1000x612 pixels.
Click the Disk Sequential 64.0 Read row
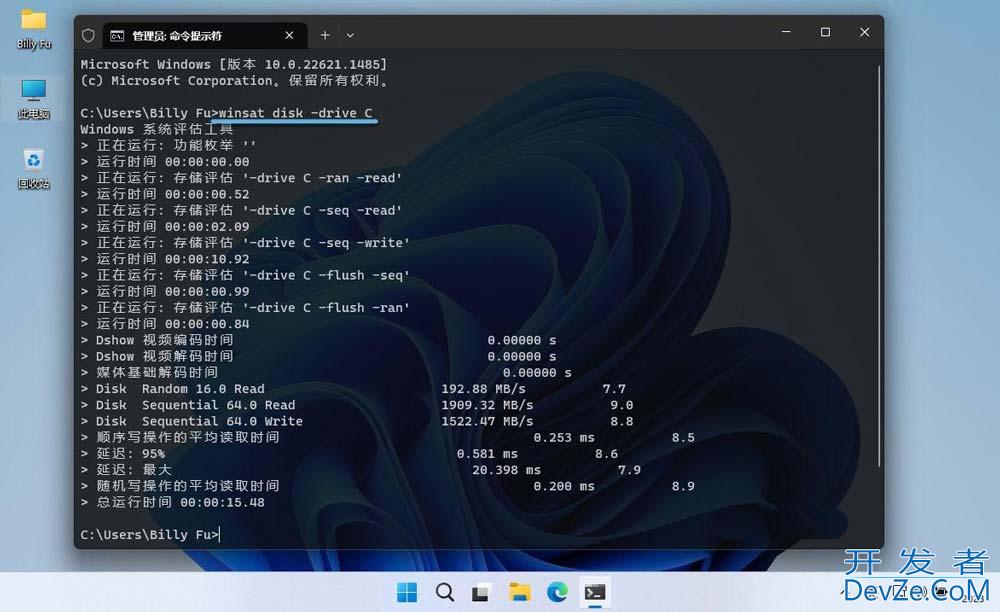pos(357,405)
